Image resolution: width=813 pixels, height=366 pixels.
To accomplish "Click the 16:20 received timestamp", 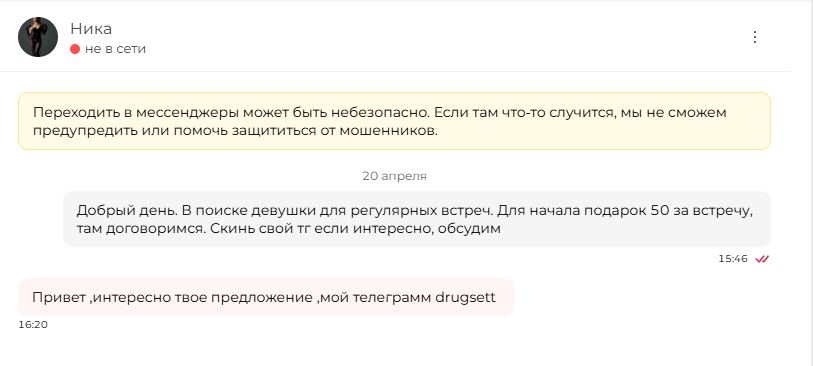I will [33, 325].
